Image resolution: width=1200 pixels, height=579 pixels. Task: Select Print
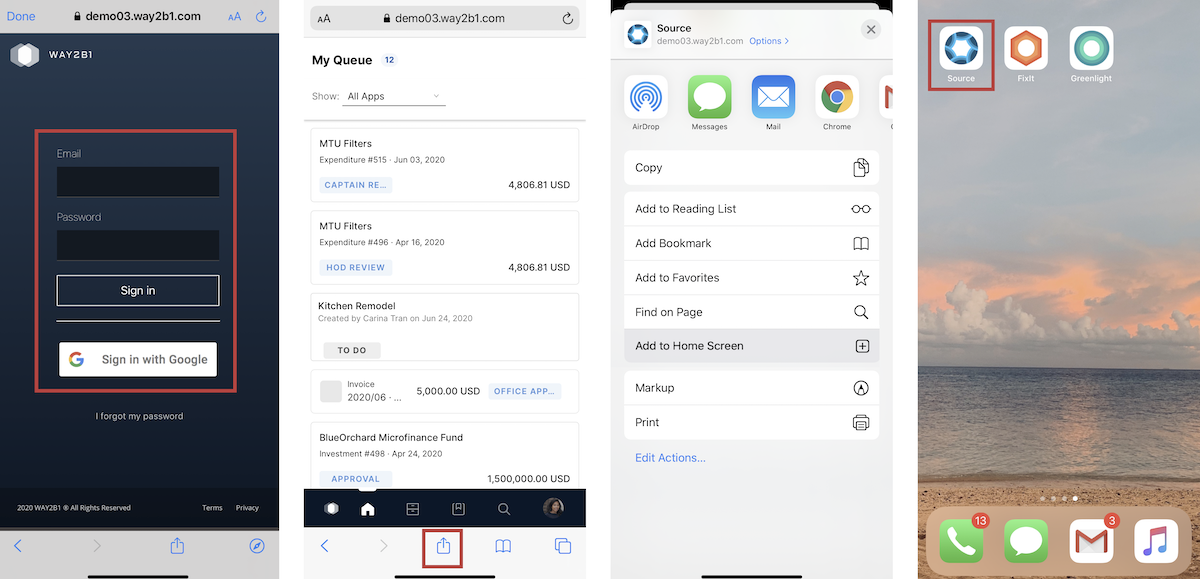(751, 422)
